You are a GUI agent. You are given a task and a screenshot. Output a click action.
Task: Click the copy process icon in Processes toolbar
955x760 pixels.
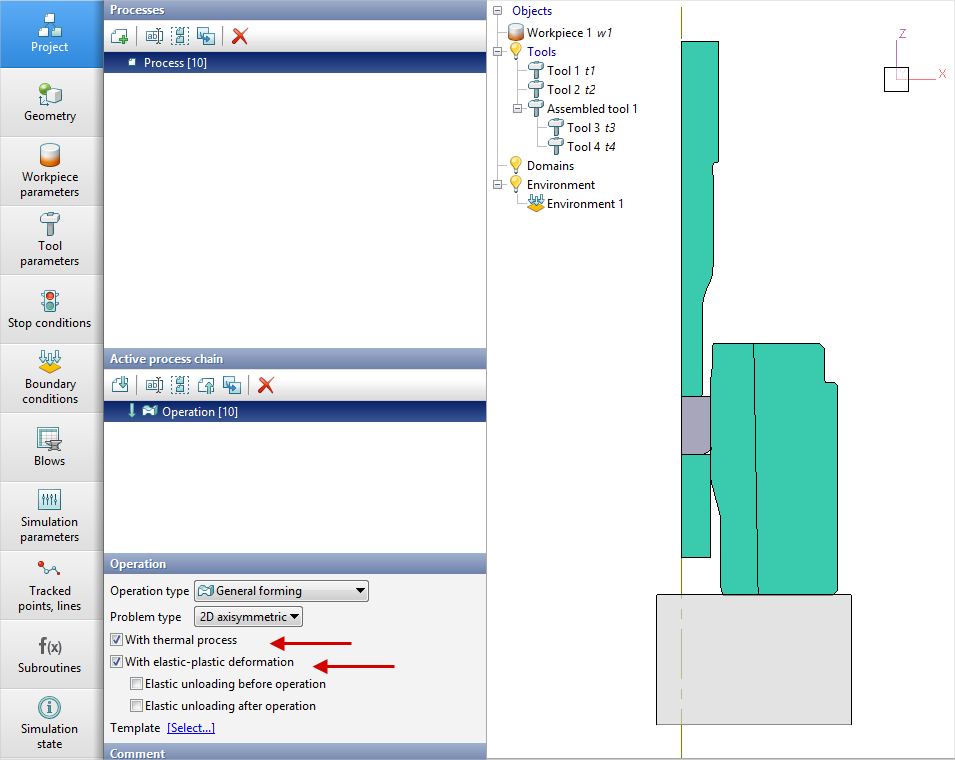(206, 36)
